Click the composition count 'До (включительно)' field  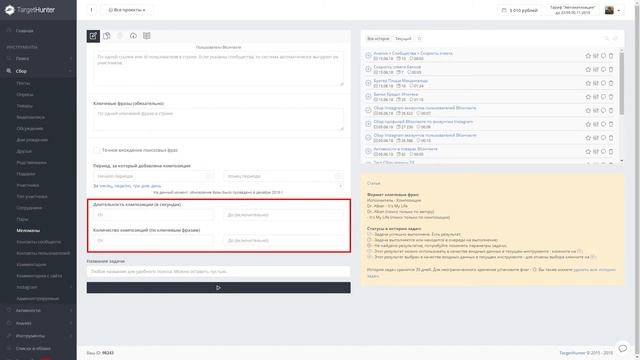pyautogui.click(x=284, y=240)
